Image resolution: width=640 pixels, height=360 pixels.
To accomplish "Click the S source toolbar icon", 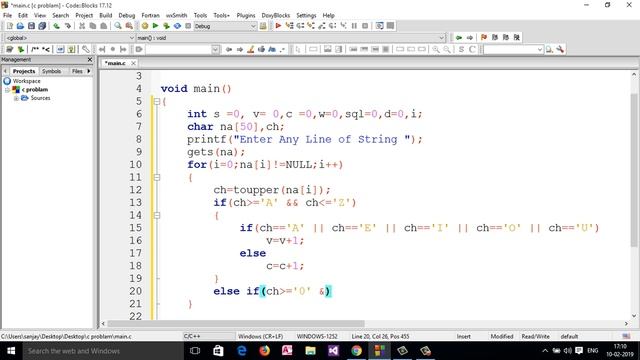I will (461, 49).
